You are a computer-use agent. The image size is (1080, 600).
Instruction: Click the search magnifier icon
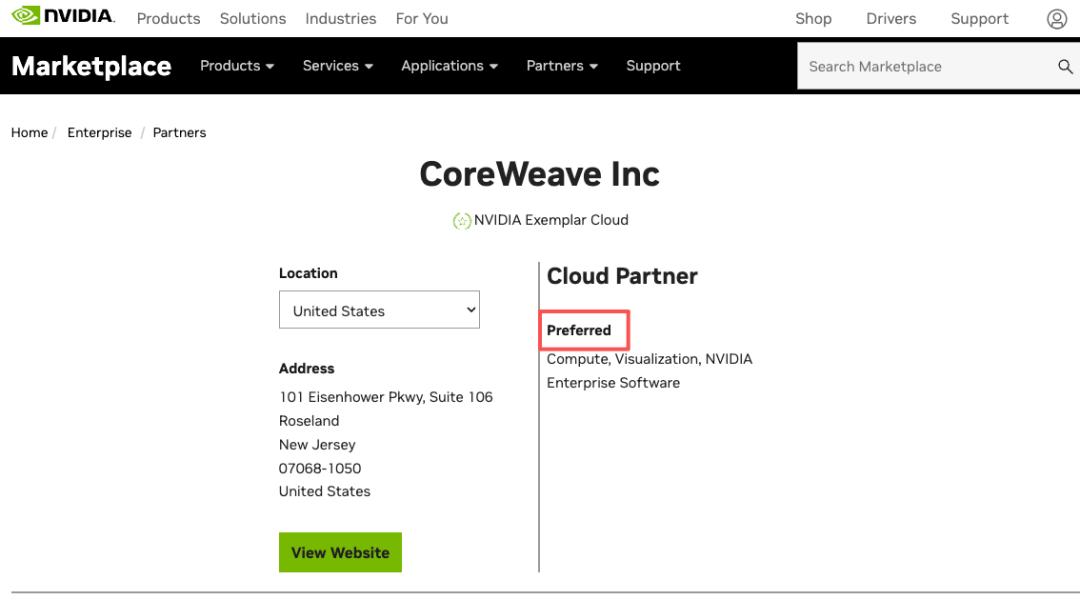click(1065, 66)
